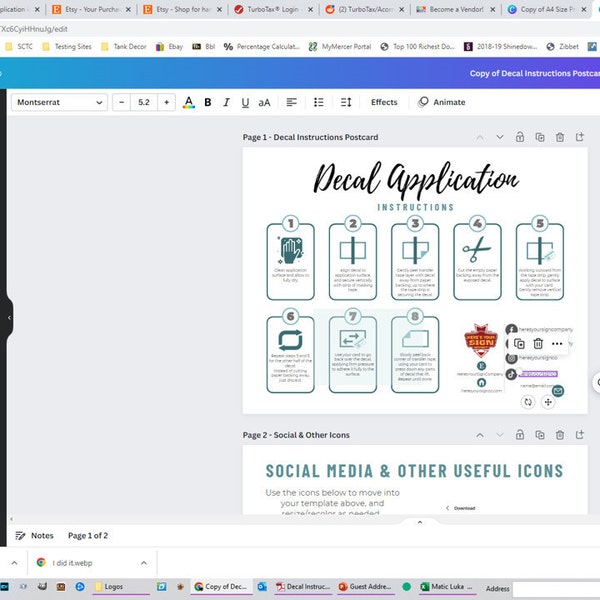Toggle uppercase aA text option
600x600 pixels.
264,102
